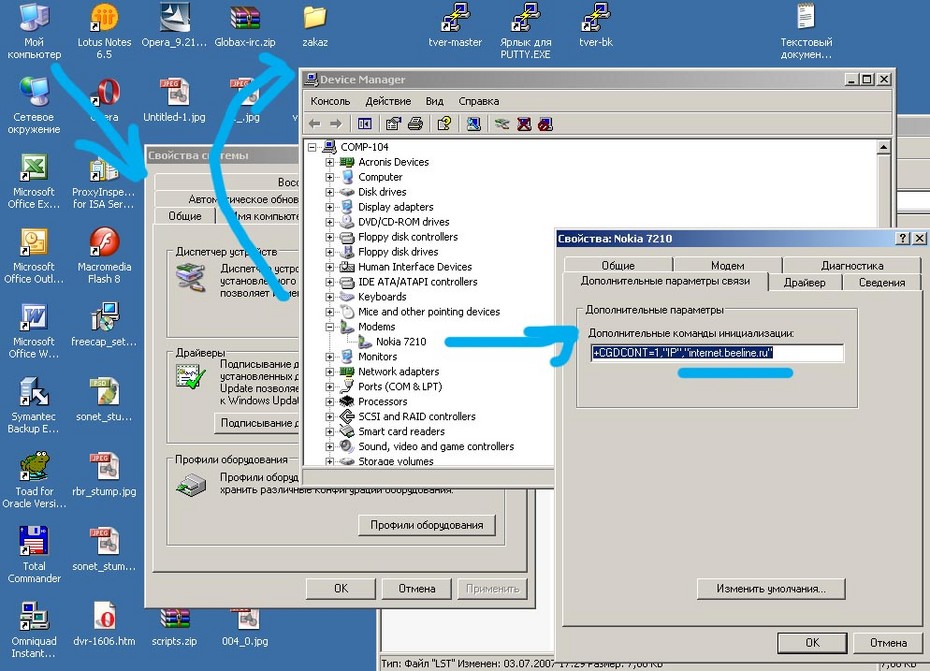The height and width of the screenshot is (671, 930).
Task: Select the Toad for Oracle shortcut
Action: click(34, 479)
